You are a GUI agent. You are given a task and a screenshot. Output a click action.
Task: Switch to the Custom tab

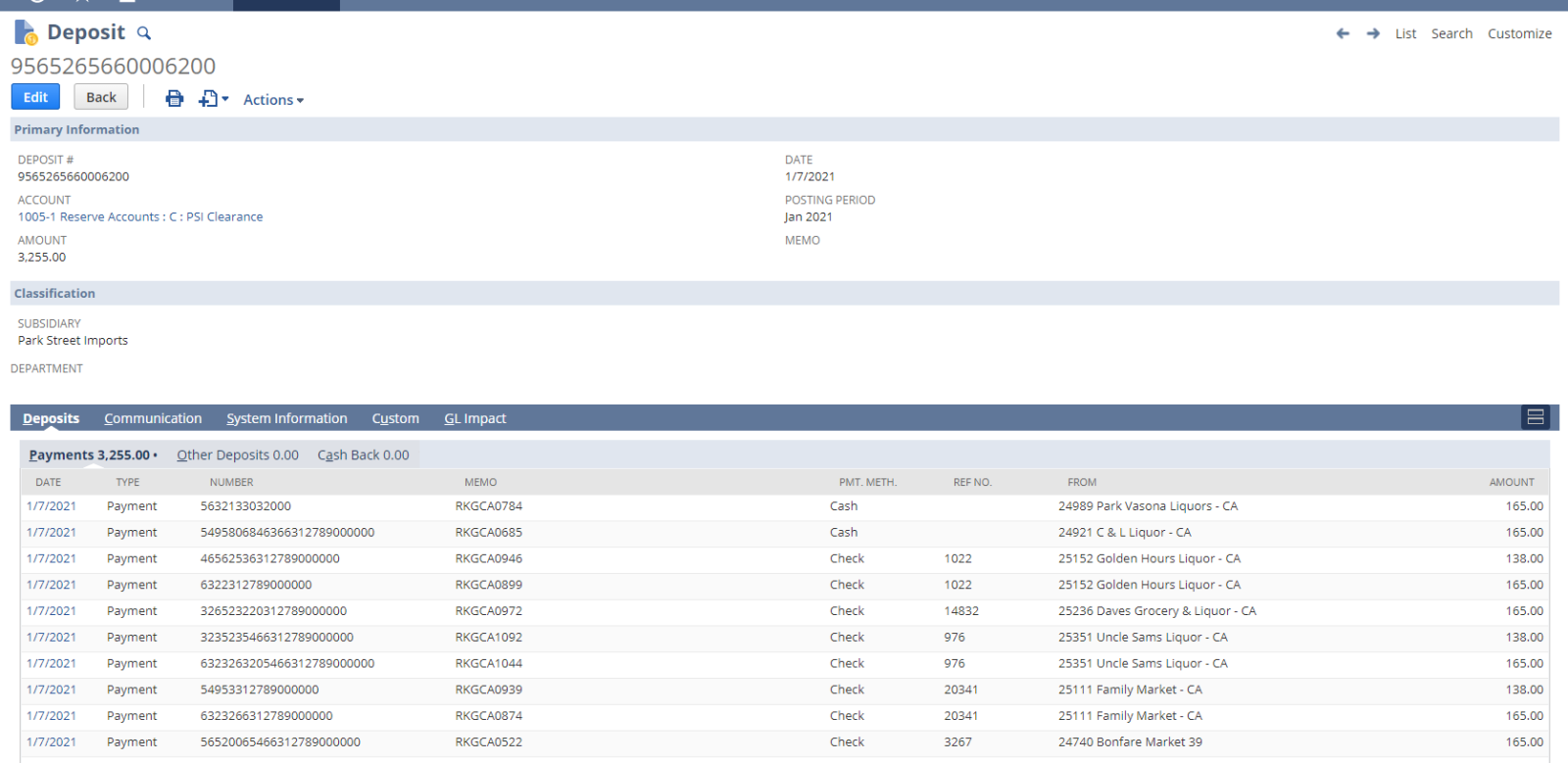point(396,418)
